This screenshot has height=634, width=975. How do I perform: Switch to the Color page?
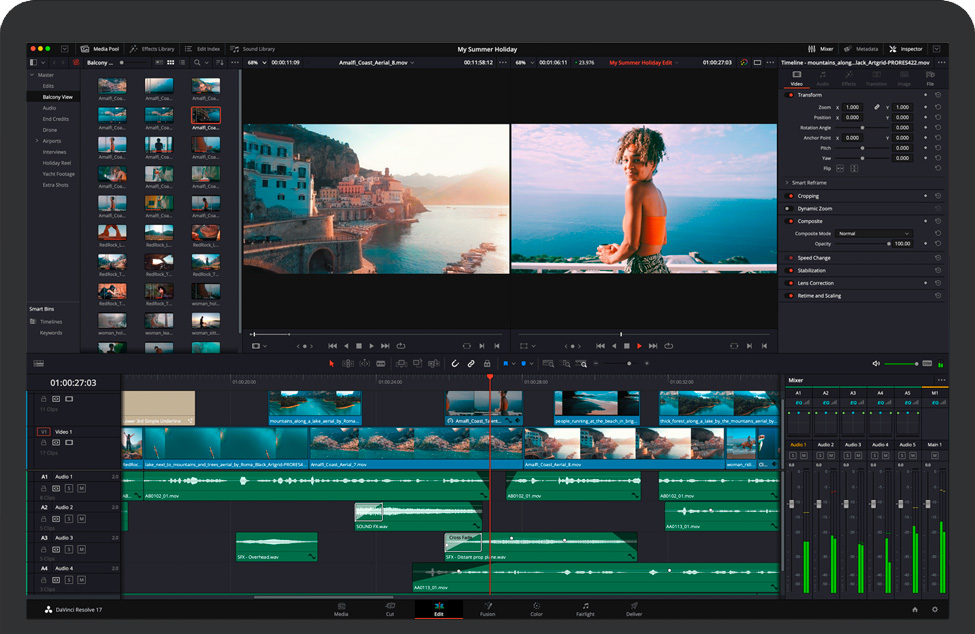(x=537, y=608)
